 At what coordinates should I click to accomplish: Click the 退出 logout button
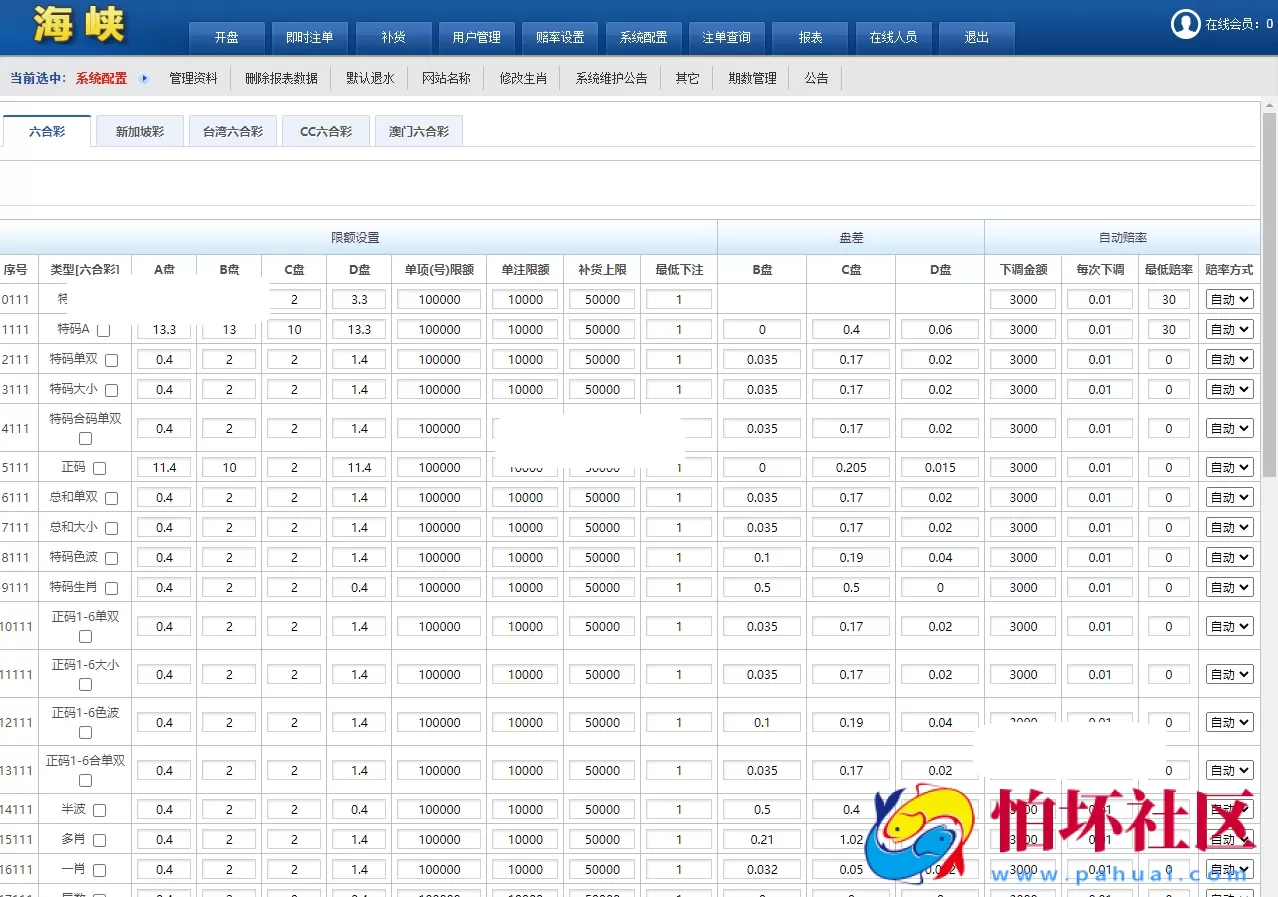point(976,37)
